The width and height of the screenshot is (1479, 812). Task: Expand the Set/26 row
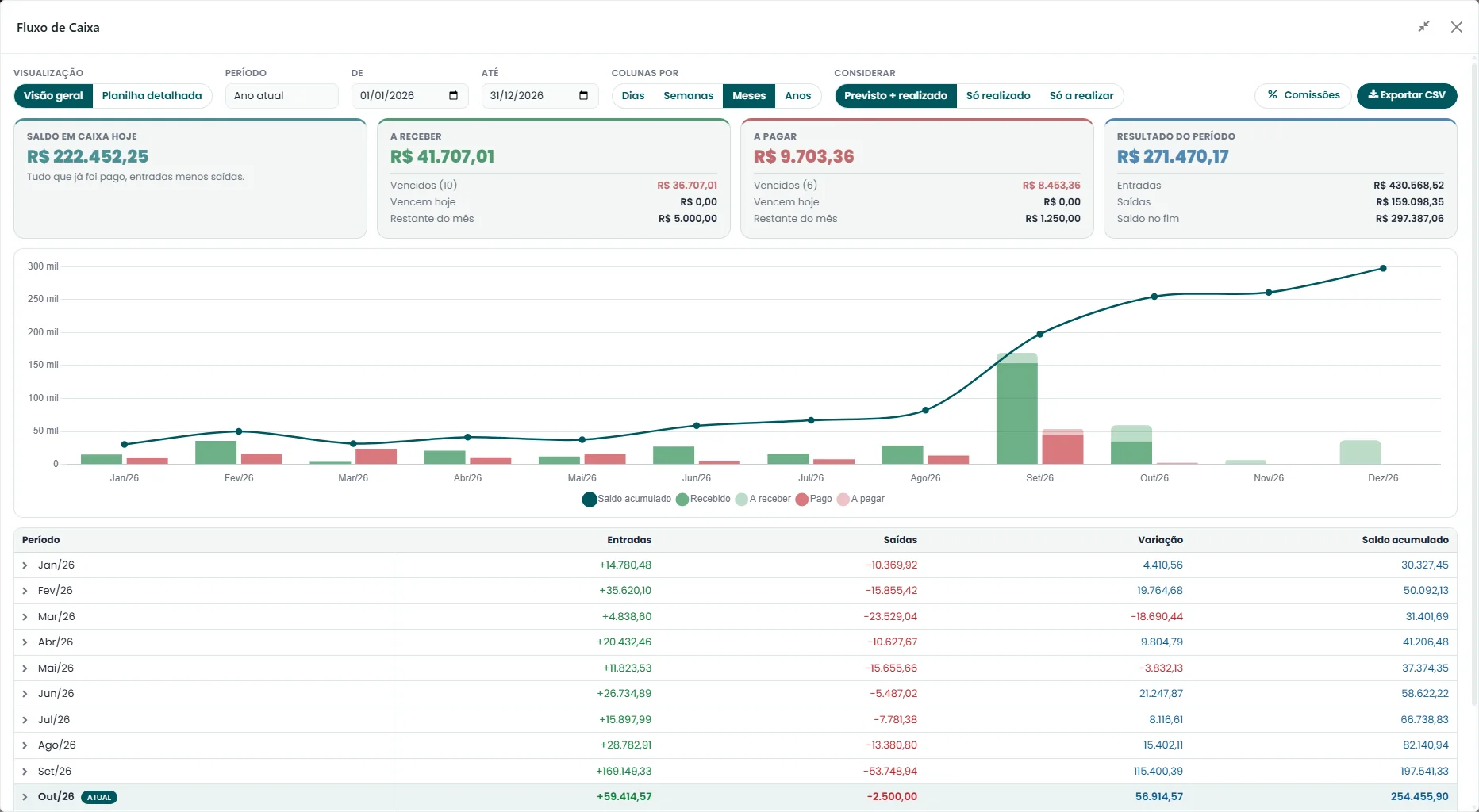(x=25, y=772)
